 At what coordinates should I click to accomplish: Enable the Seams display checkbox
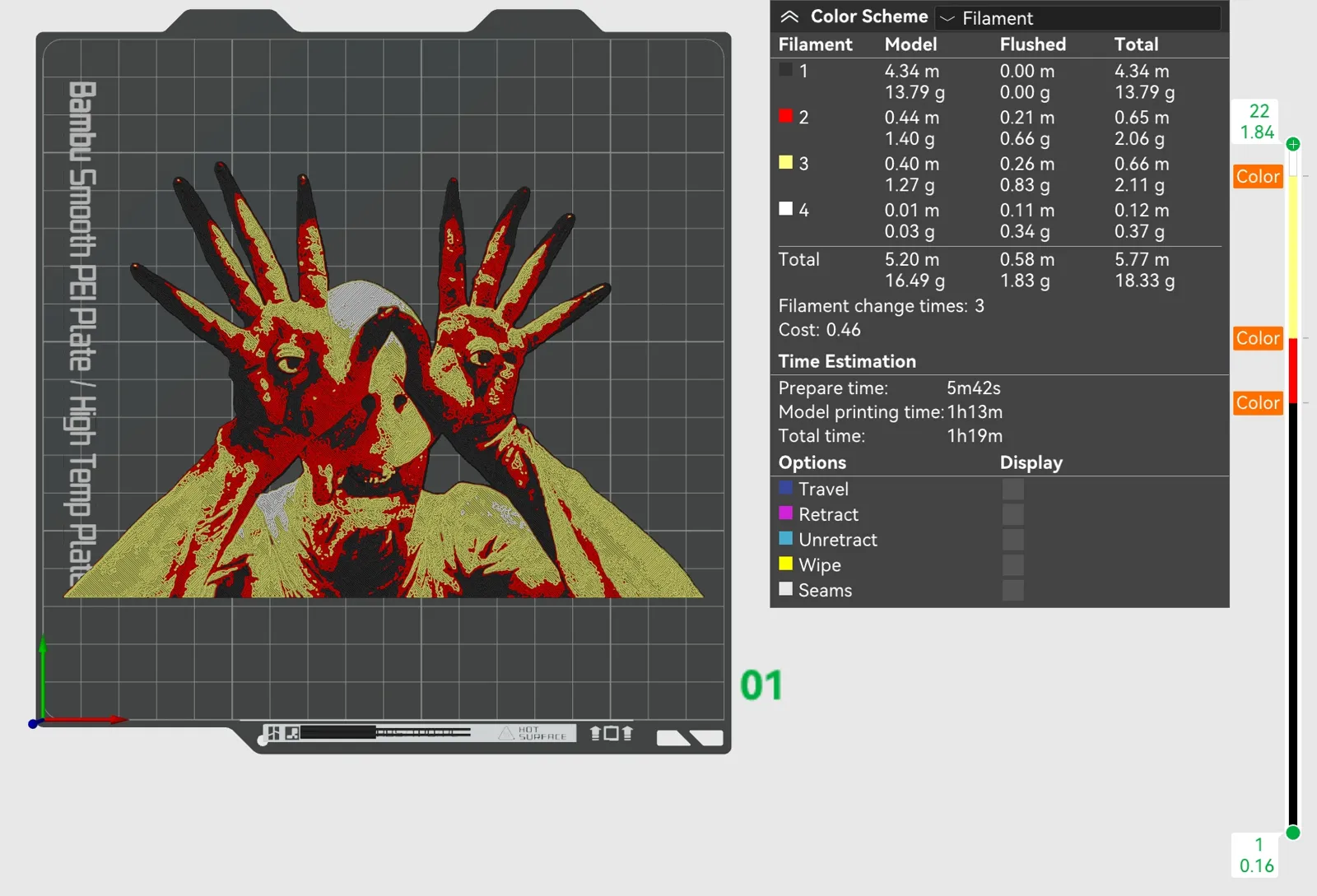click(1013, 590)
